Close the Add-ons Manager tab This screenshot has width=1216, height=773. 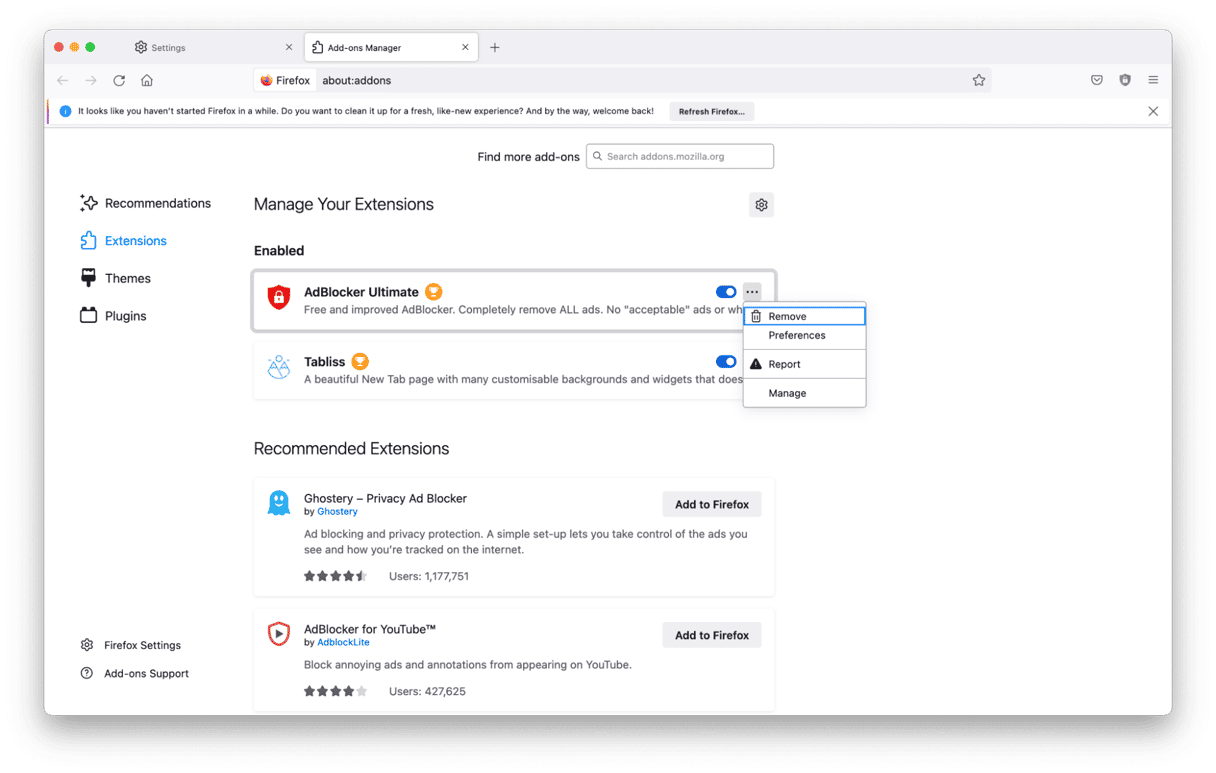(x=466, y=47)
